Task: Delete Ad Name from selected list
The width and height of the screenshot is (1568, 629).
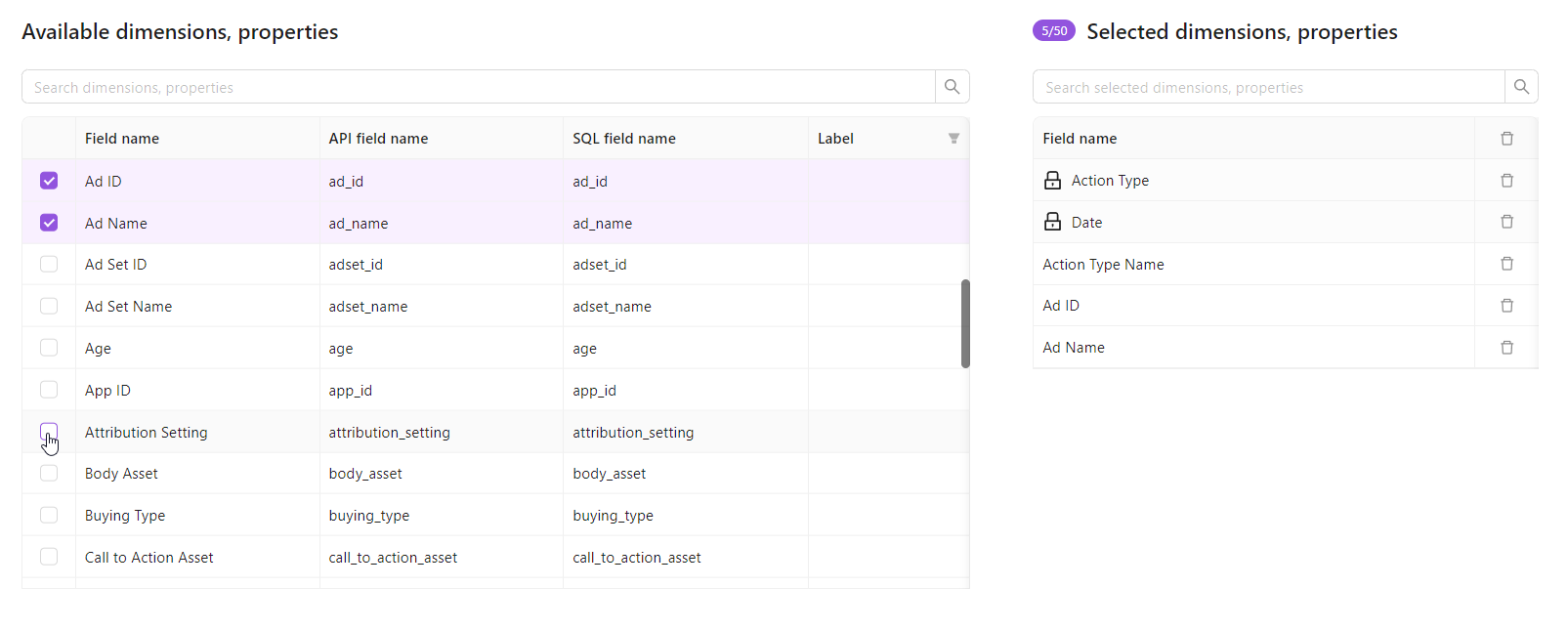Action: point(1506,348)
